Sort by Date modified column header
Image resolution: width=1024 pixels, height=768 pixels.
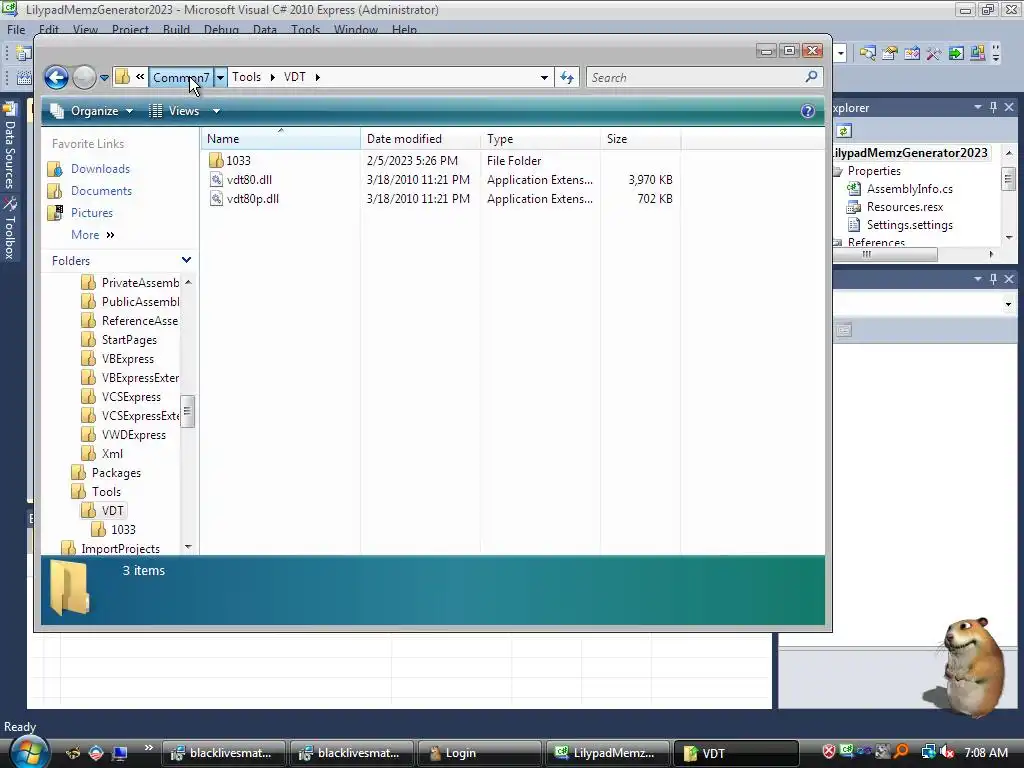click(420, 138)
